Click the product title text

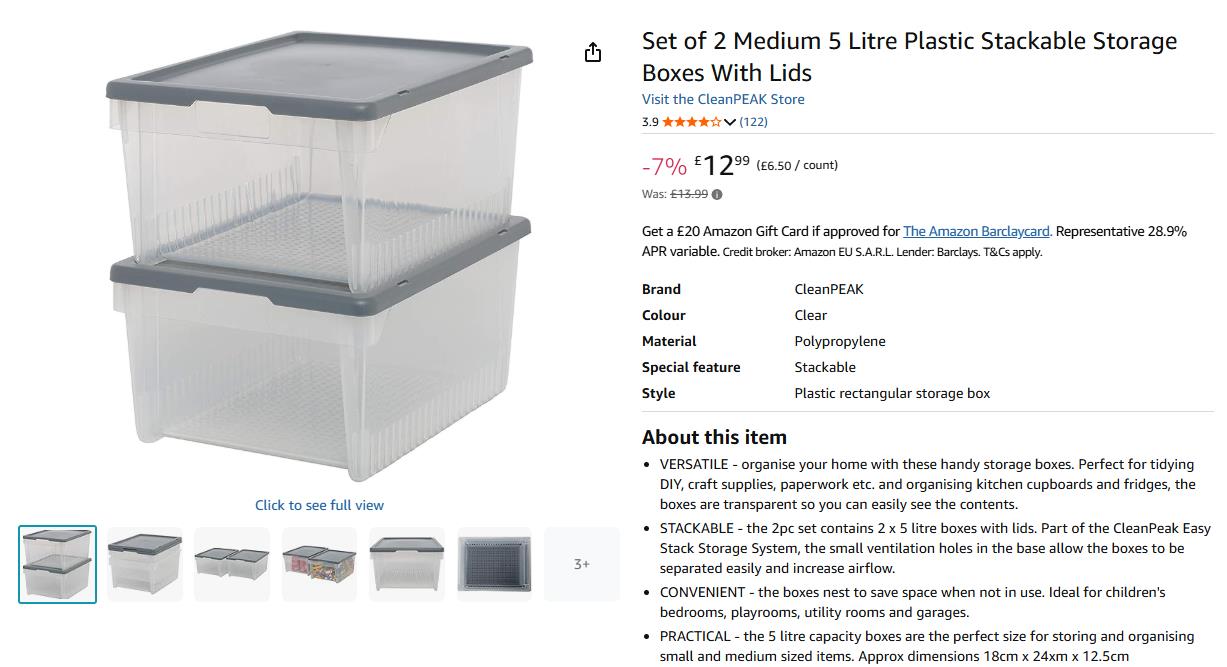(909, 56)
